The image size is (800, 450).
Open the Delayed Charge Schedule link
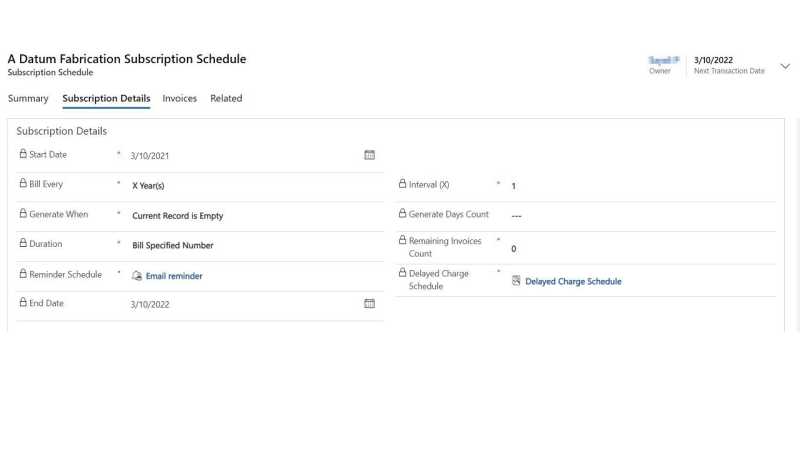click(573, 281)
